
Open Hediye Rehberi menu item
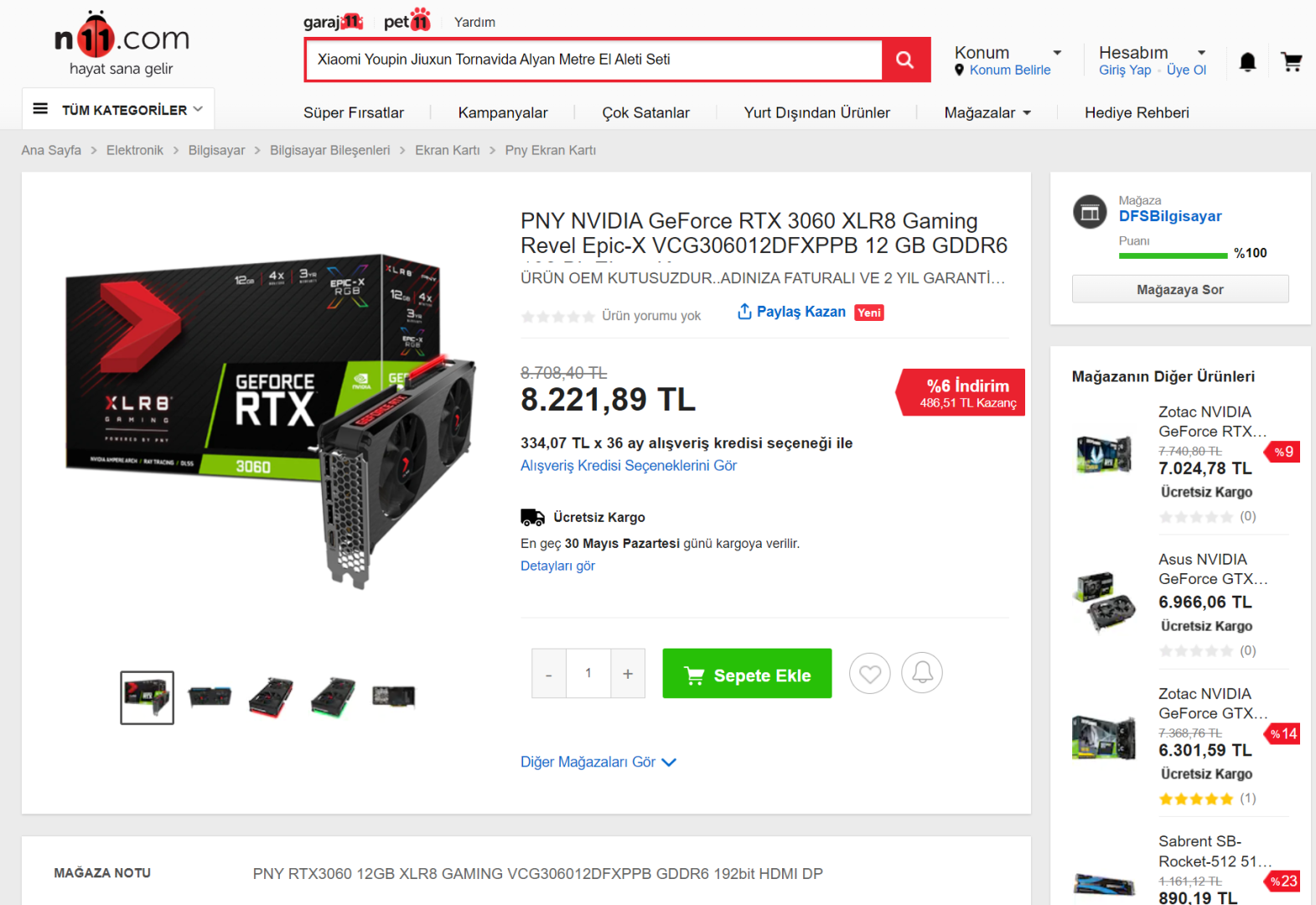1137,112
